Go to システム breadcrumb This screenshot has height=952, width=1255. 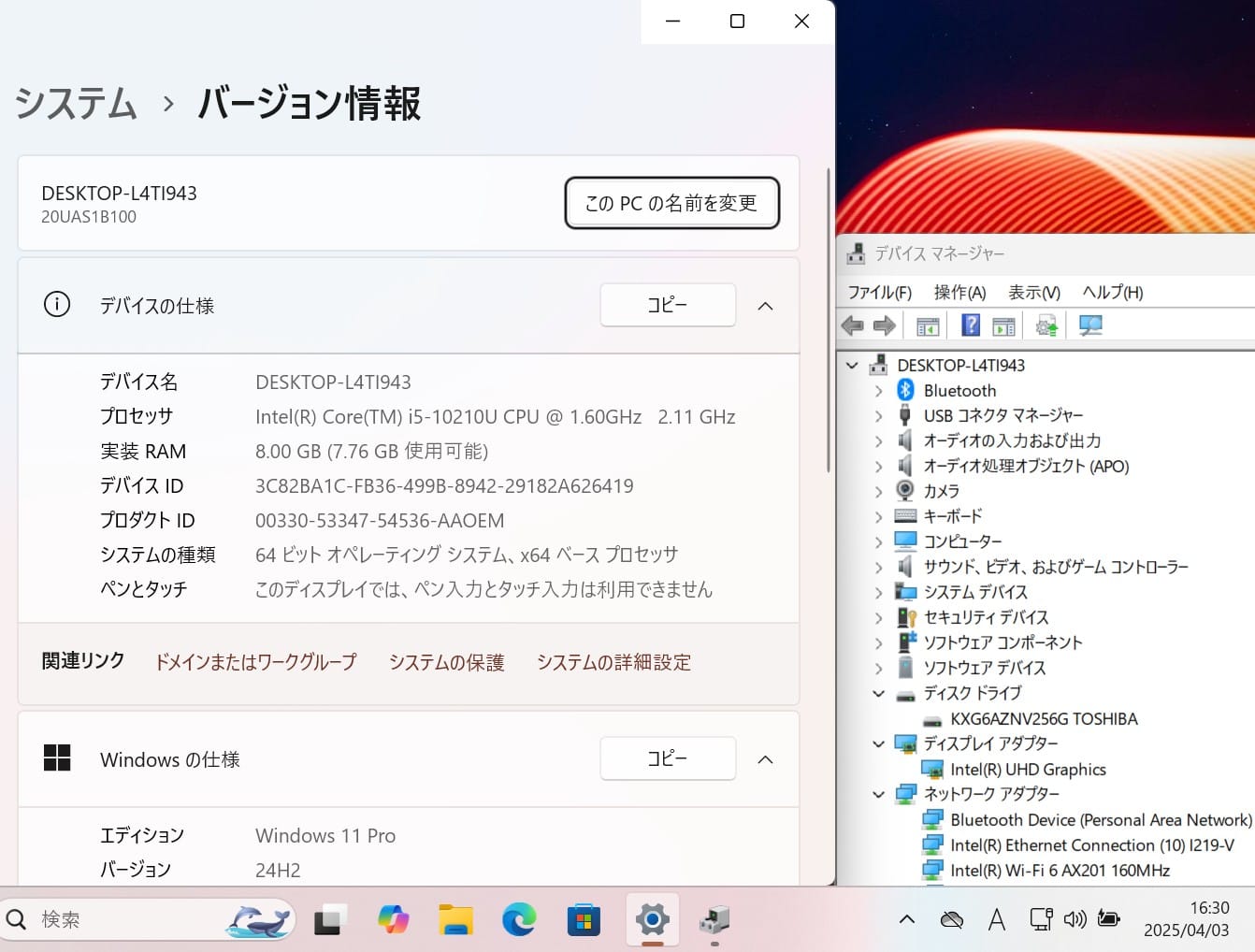coord(77,103)
